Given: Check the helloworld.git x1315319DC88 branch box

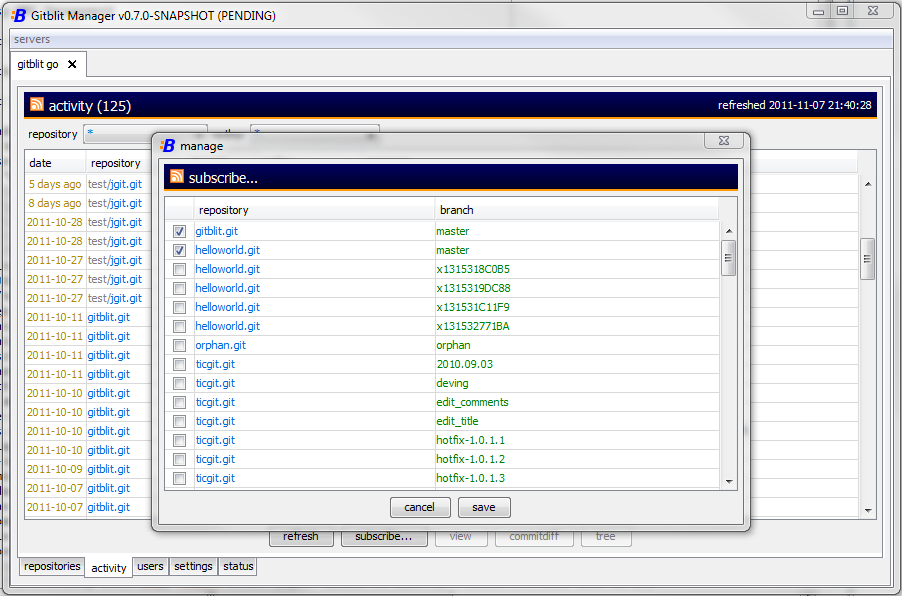Looking at the screenshot, I should [x=179, y=288].
